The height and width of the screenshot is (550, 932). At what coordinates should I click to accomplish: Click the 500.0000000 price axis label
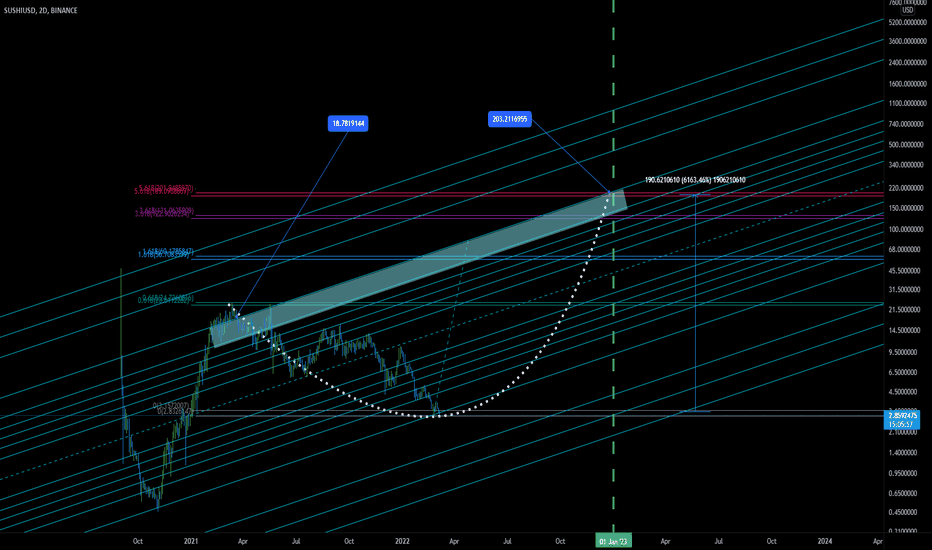pos(908,144)
